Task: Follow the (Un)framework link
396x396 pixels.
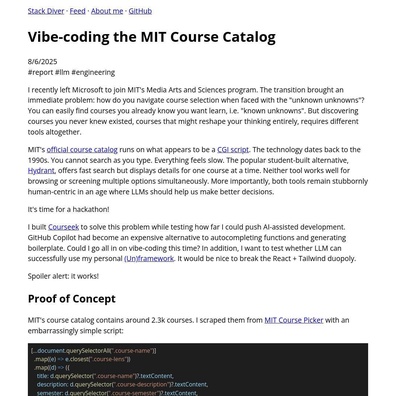Action: point(149,259)
